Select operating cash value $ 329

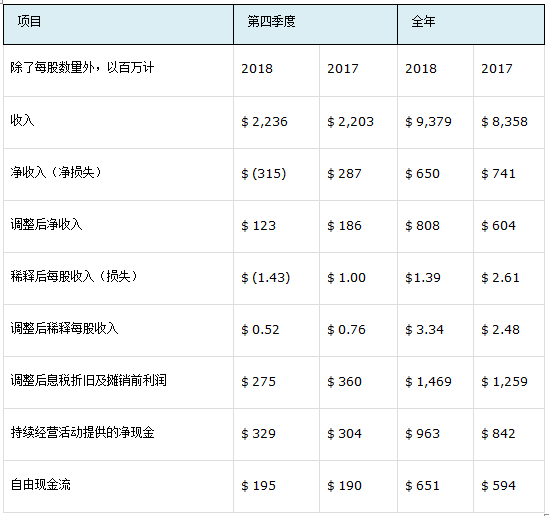[x=258, y=434]
